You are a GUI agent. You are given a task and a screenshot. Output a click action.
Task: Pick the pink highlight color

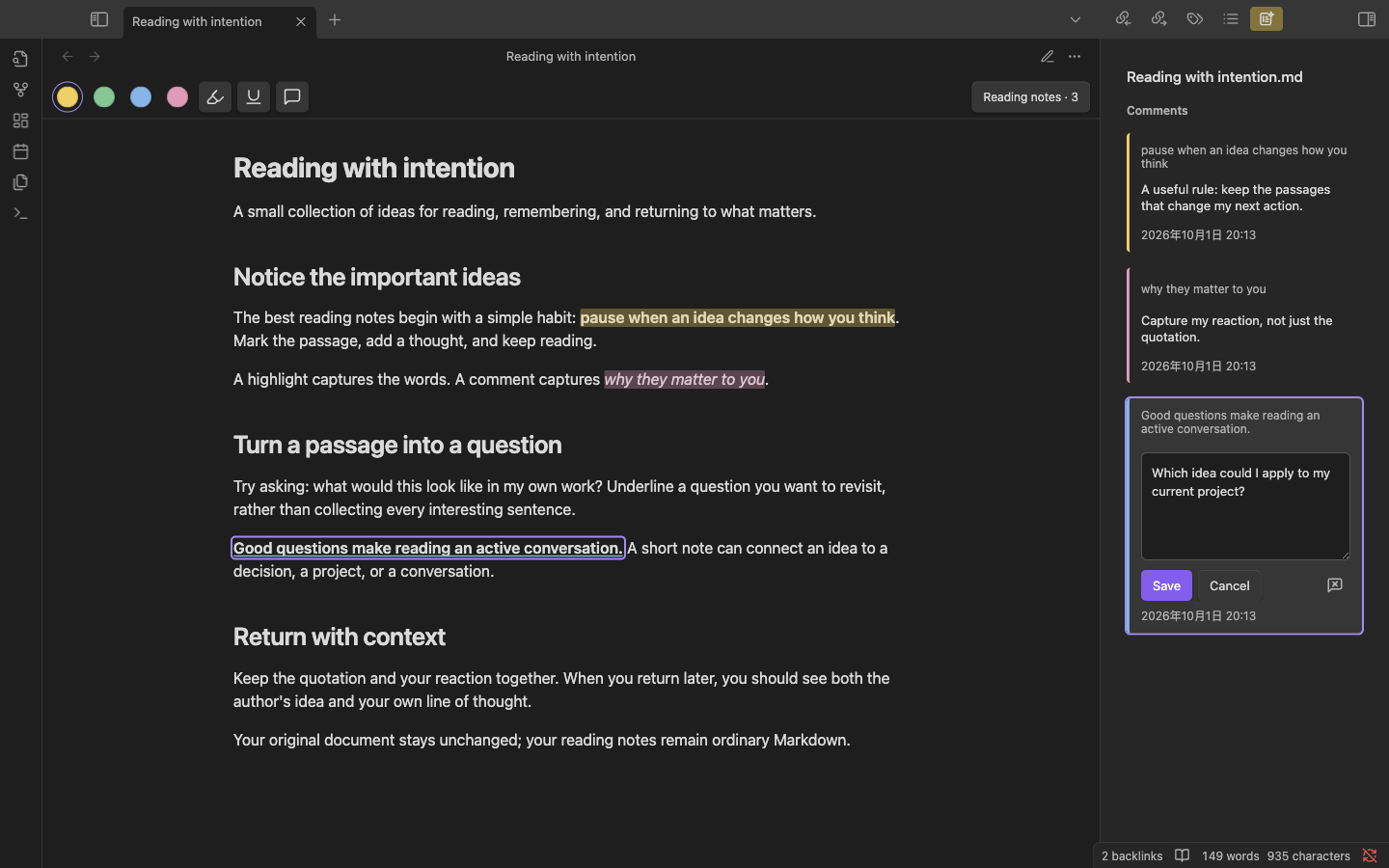[177, 96]
